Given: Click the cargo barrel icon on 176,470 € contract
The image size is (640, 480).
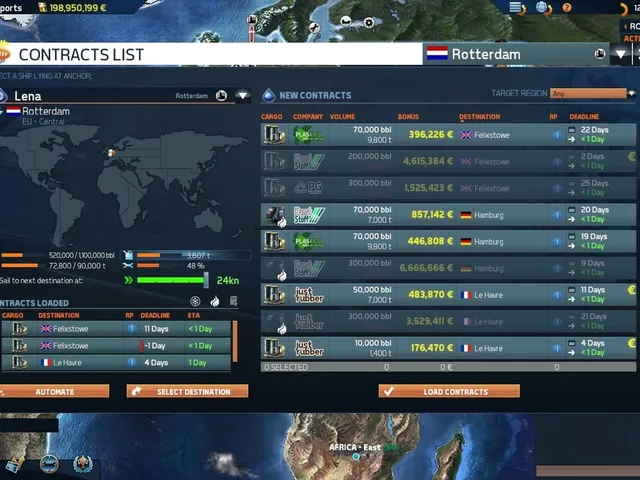Looking at the screenshot, I should tap(274, 348).
